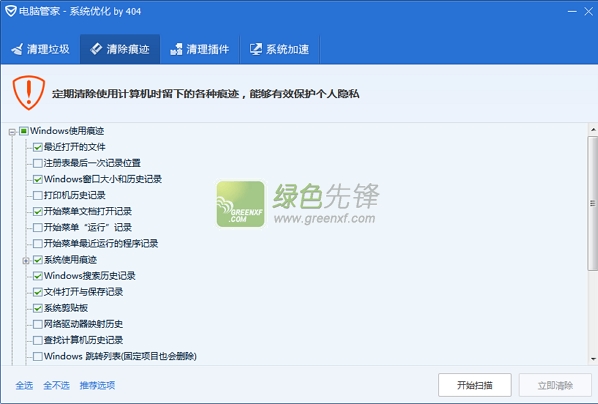Viewport: 598px width, 404px height.
Task: Click the monitor icon for 系统加速
Action: coord(256,49)
